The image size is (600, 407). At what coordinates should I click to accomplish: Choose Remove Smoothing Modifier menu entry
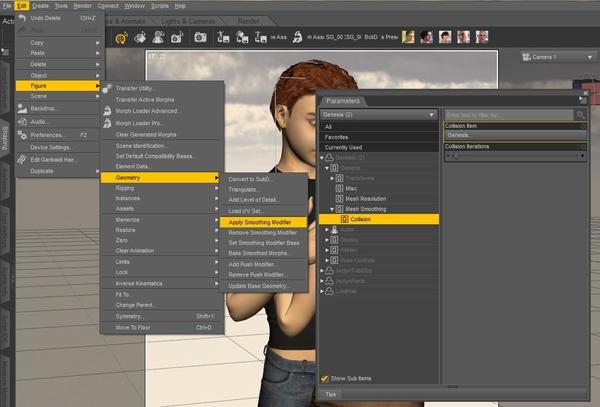tap(263, 233)
